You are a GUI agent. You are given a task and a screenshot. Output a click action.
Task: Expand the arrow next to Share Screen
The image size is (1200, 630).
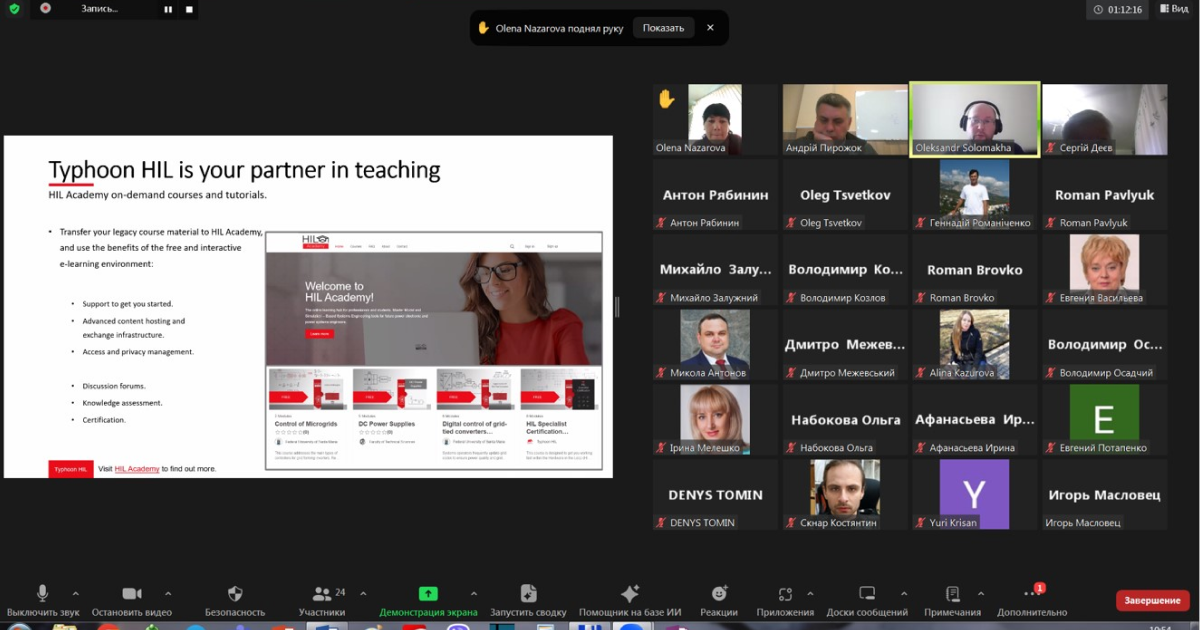click(x=472, y=593)
